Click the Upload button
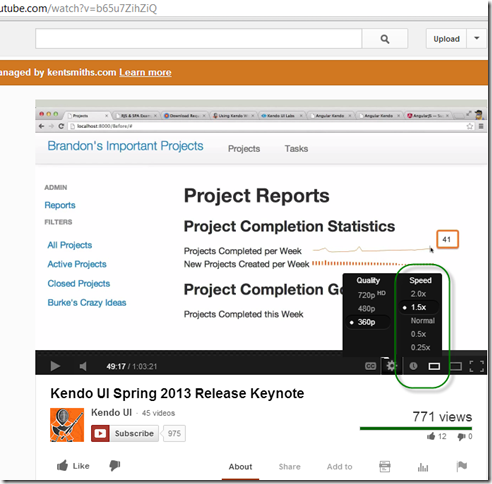The image size is (492, 484). (446, 39)
